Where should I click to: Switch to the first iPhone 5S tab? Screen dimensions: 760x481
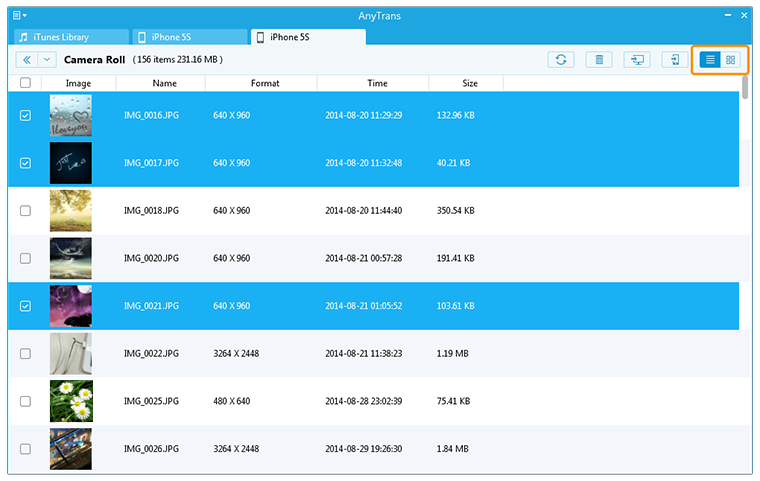(x=188, y=37)
